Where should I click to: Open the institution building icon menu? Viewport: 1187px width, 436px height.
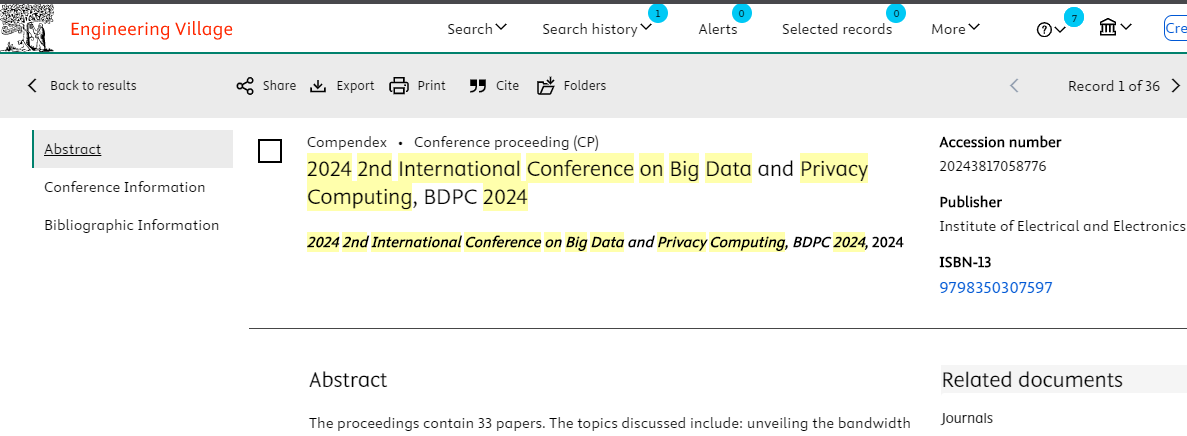pyautogui.click(x=1115, y=29)
